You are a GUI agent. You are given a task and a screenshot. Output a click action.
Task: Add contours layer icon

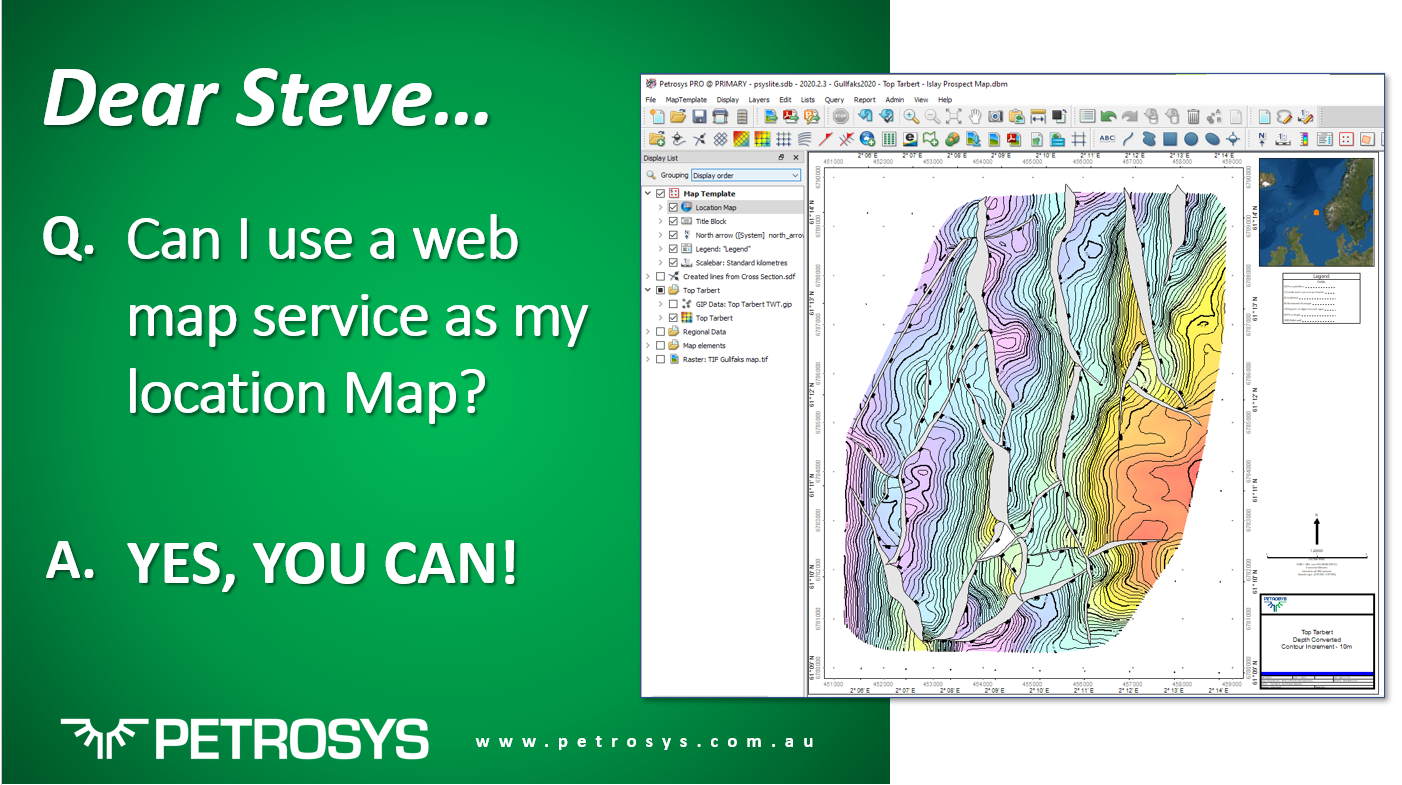(804, 139)
